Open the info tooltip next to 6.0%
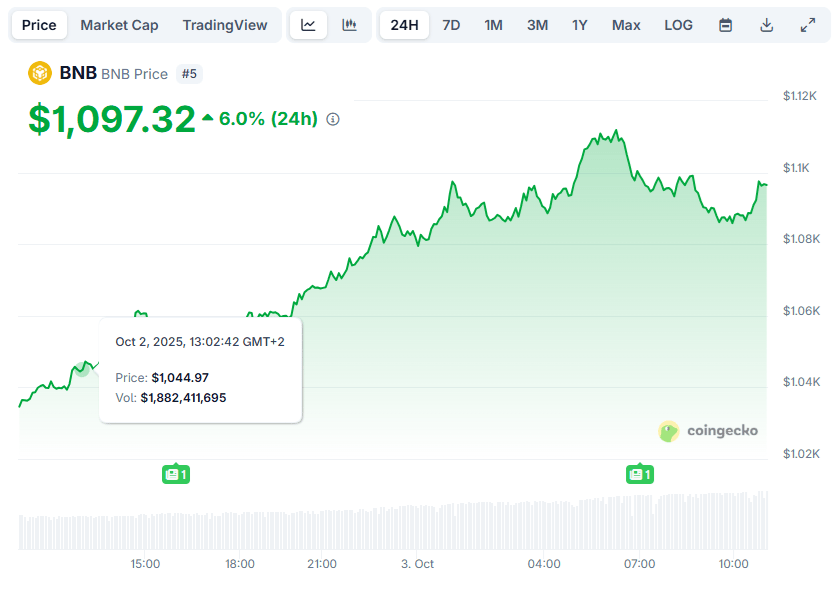The height and width of the screenshot is (594, 839). tap(331, 119)
